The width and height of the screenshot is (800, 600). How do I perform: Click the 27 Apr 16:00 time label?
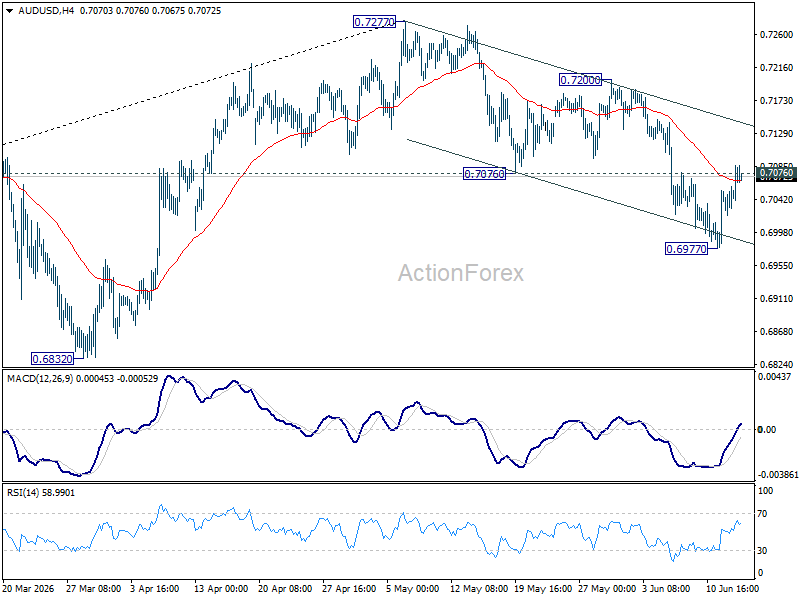click(349, 589)
